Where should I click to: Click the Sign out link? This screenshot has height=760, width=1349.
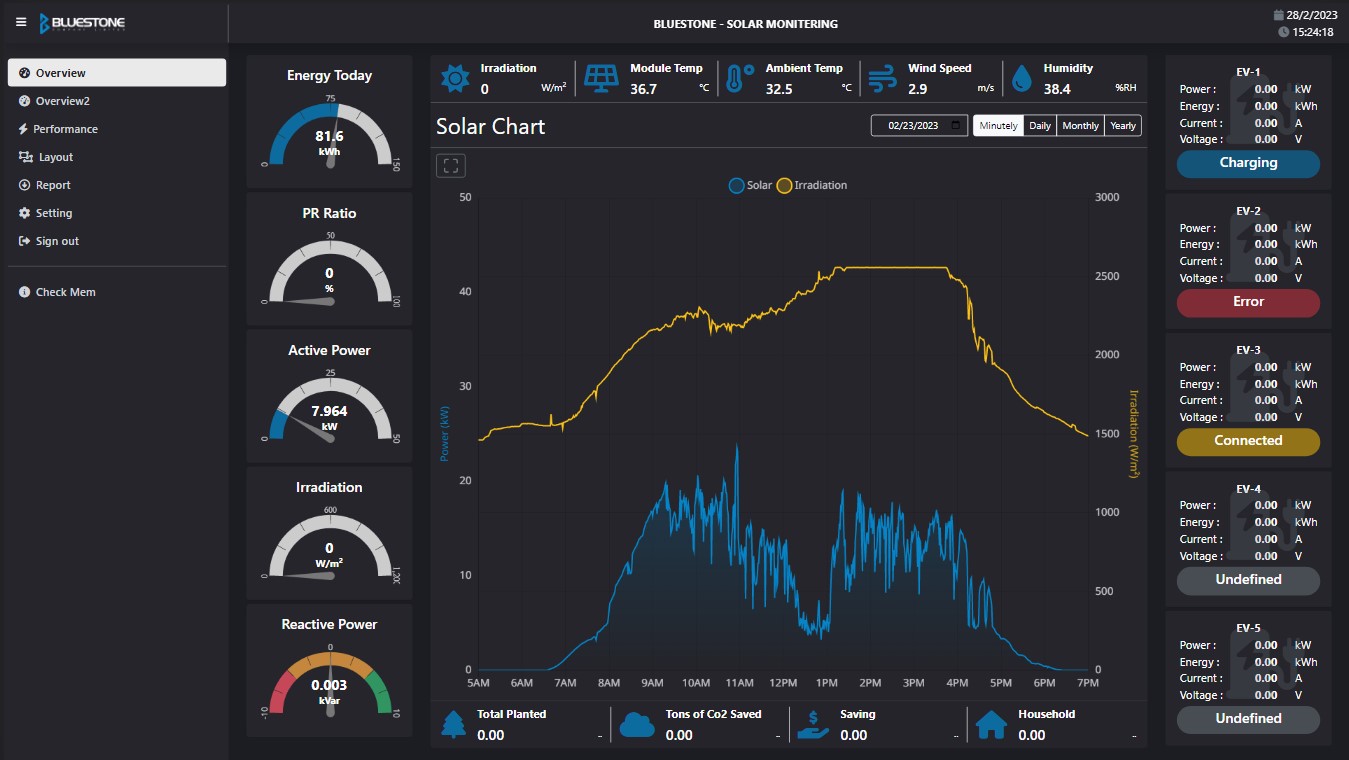click(x=57, y=241)
